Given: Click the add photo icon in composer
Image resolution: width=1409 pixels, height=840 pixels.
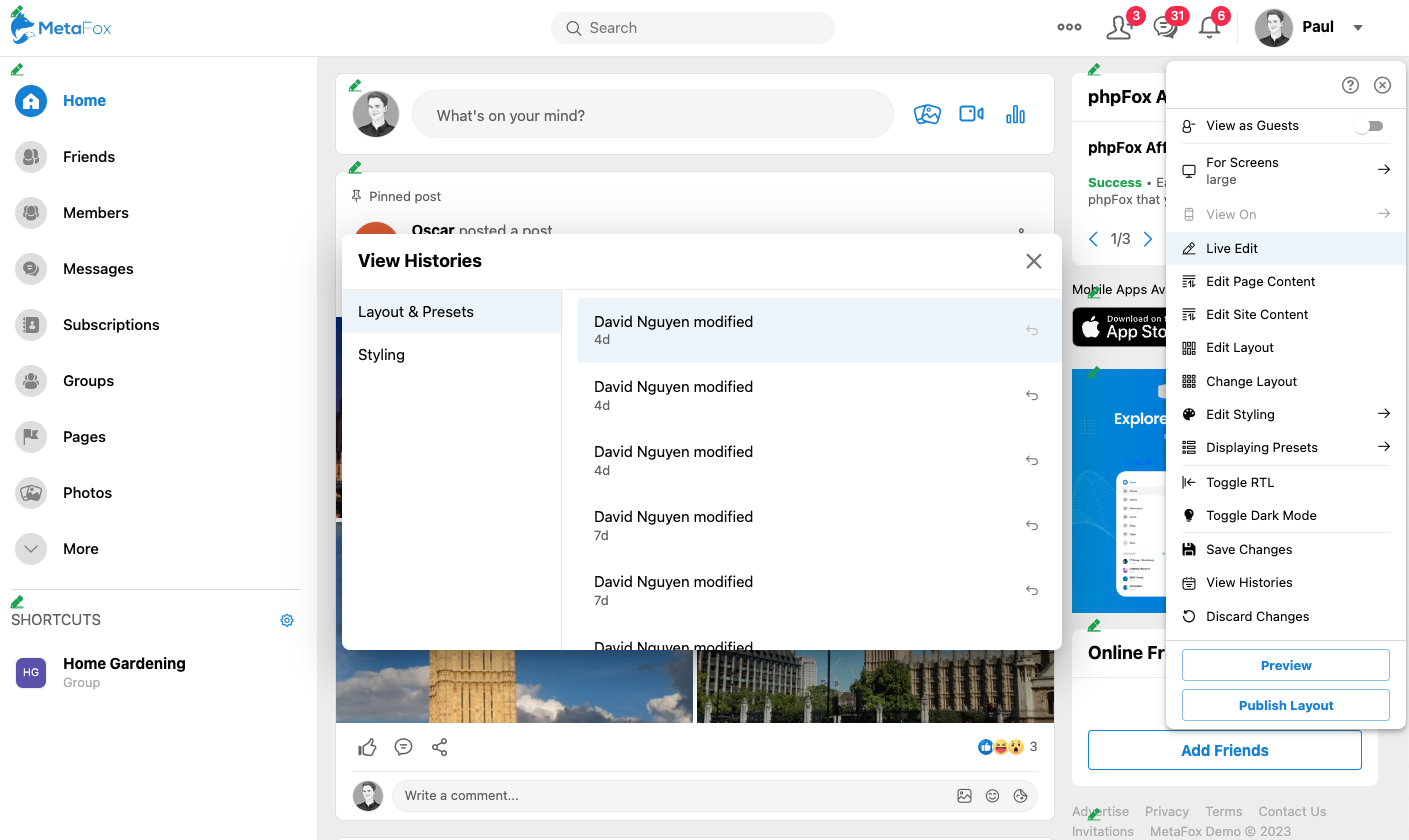Looking at the screenshot, I should [927, 115].
